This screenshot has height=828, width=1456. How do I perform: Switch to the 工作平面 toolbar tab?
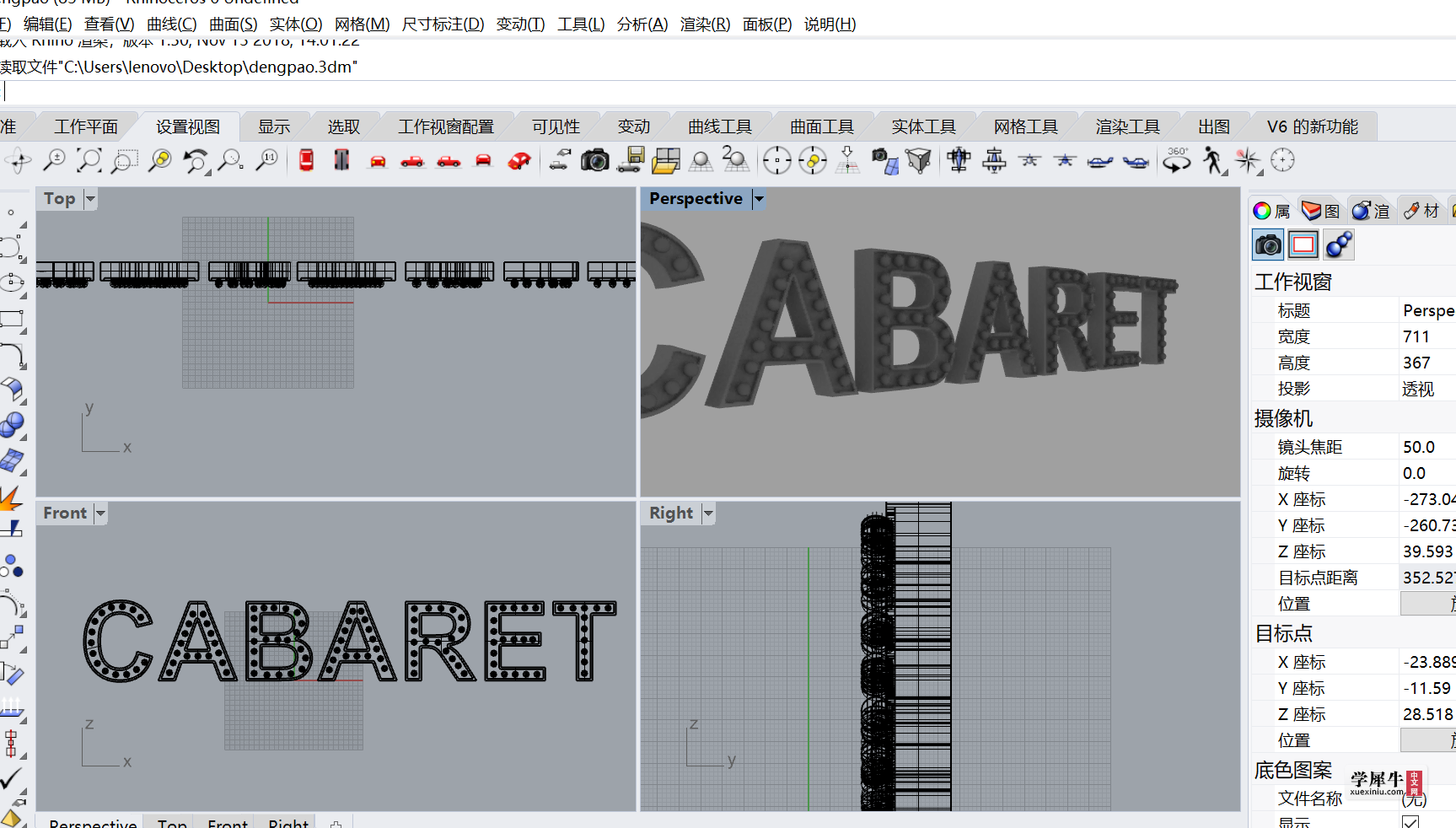click(x=86, y=126)
